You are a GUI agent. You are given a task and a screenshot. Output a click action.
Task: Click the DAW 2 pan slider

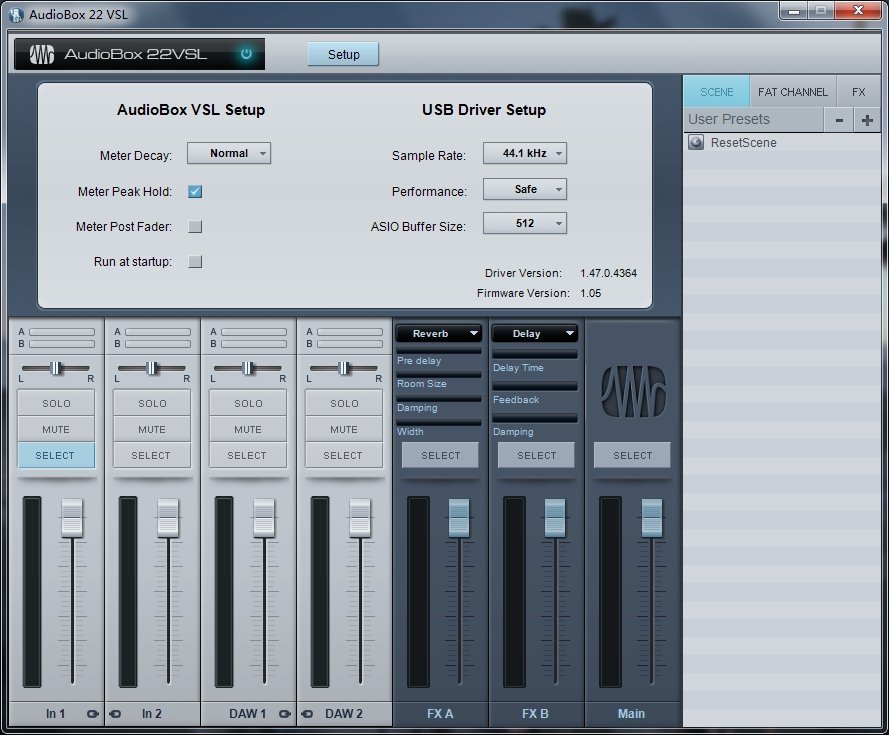pos(344,368)
